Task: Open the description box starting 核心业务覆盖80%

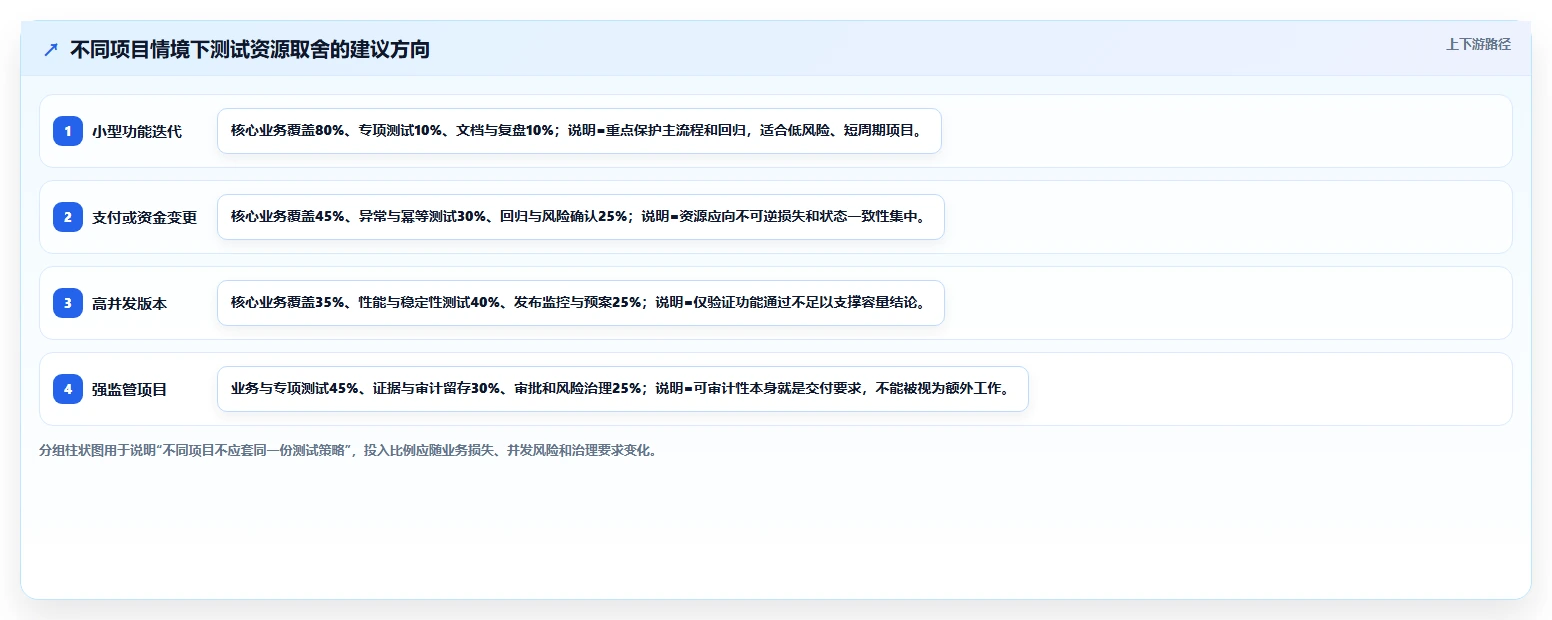Action: (579, 131)
